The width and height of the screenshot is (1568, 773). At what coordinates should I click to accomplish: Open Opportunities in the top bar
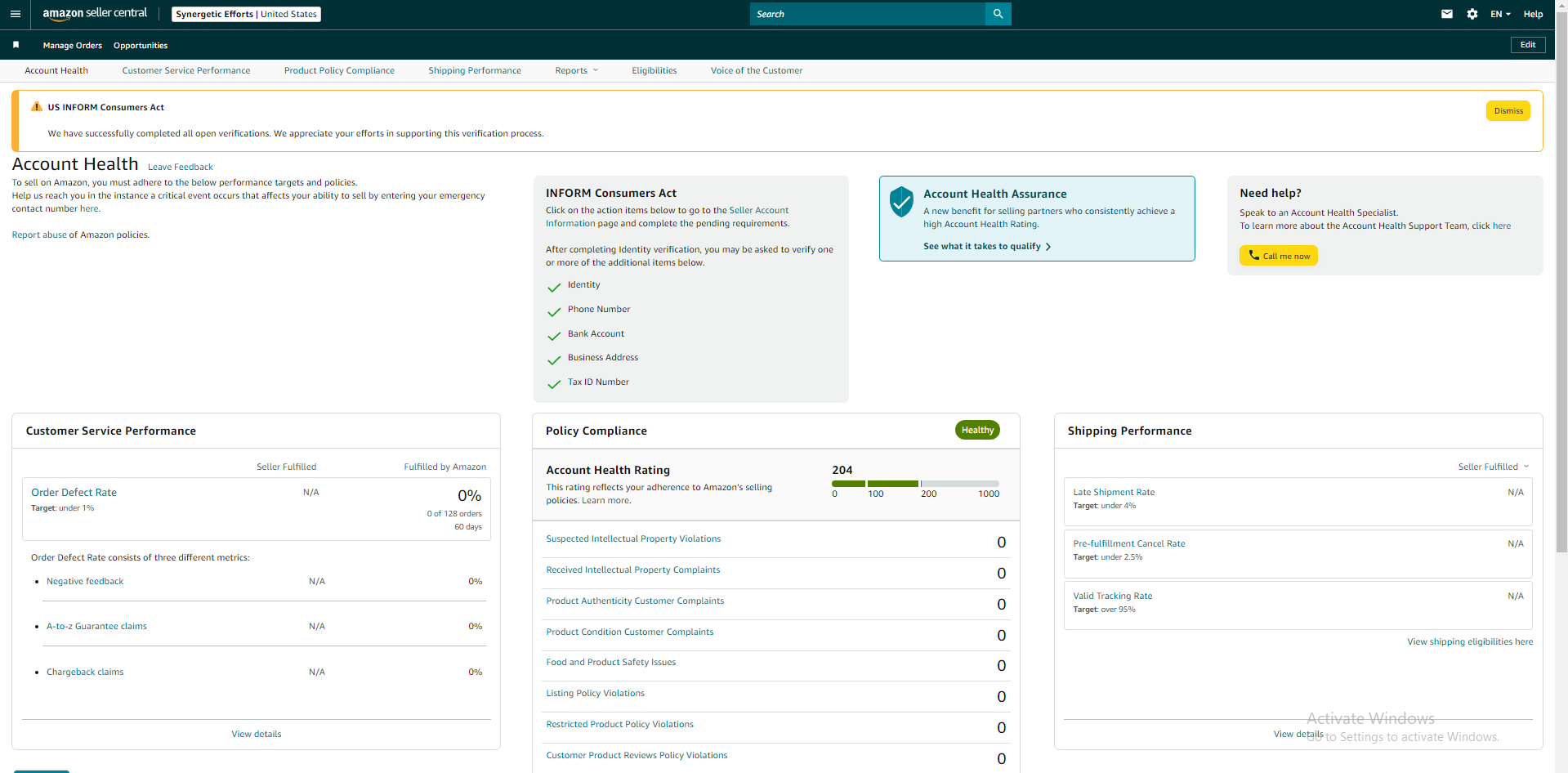[x=141, y=45]
